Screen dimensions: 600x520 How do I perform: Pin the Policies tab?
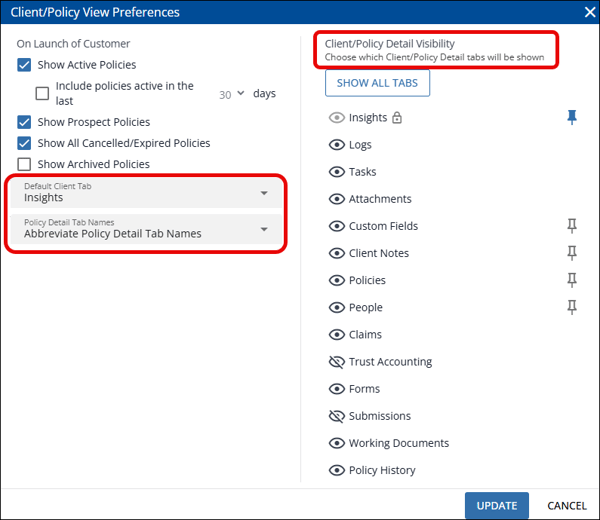point(572,280)
